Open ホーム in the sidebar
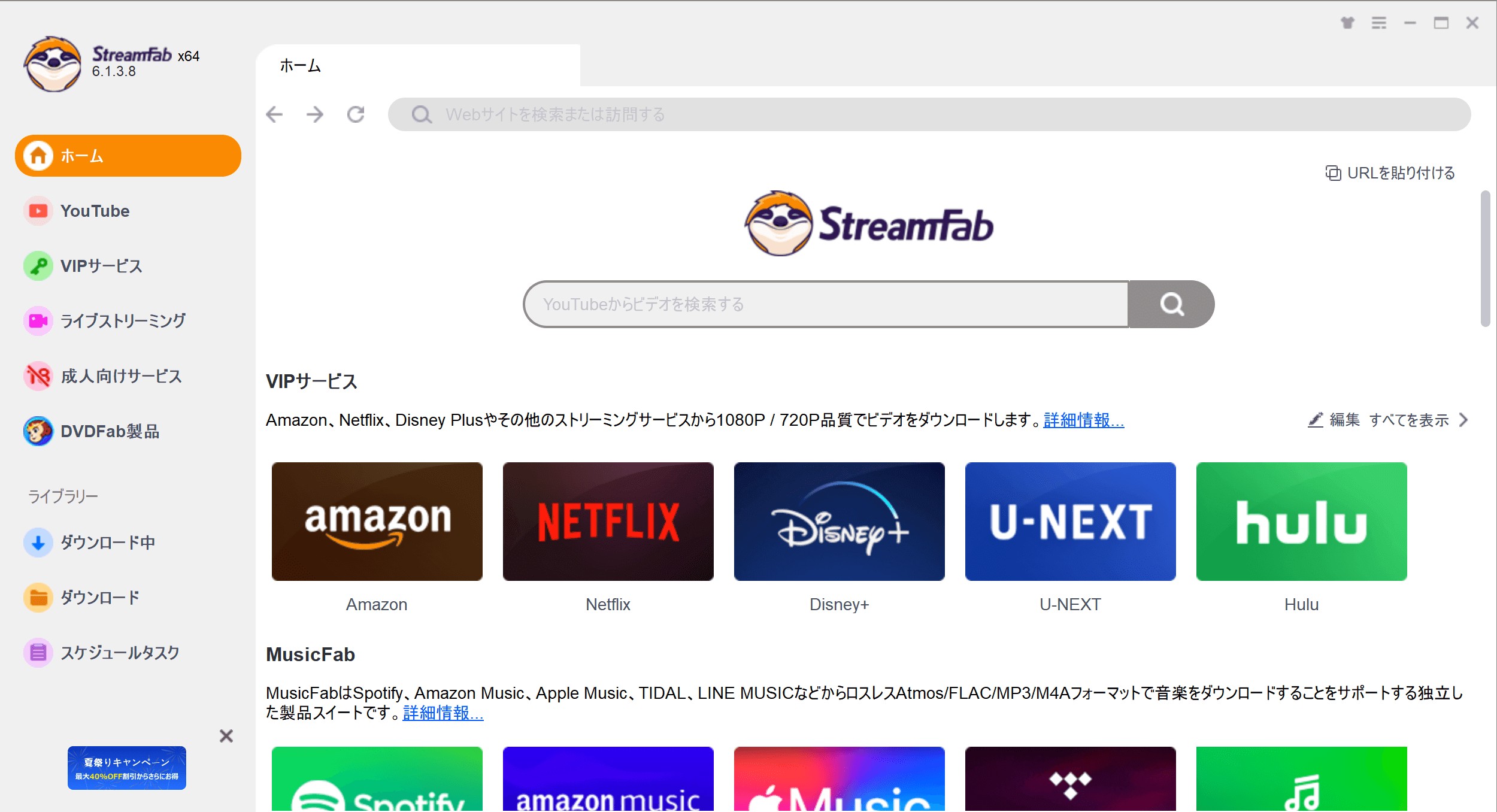This screenshot has width=1497, height=812. click(x=128, y=156)
